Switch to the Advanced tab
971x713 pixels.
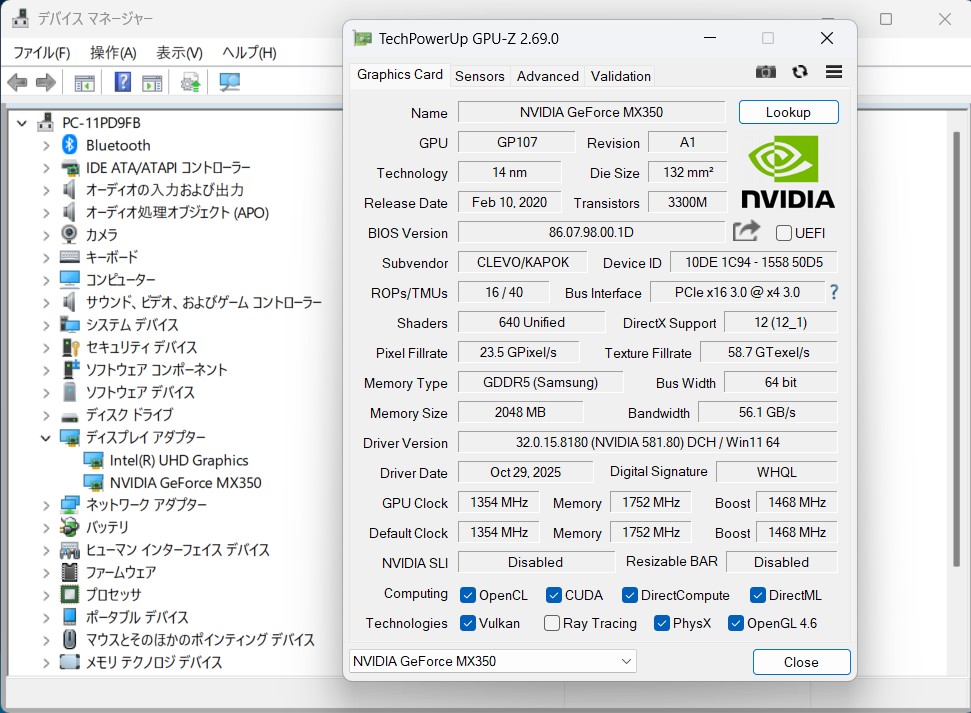pos(547,76)
